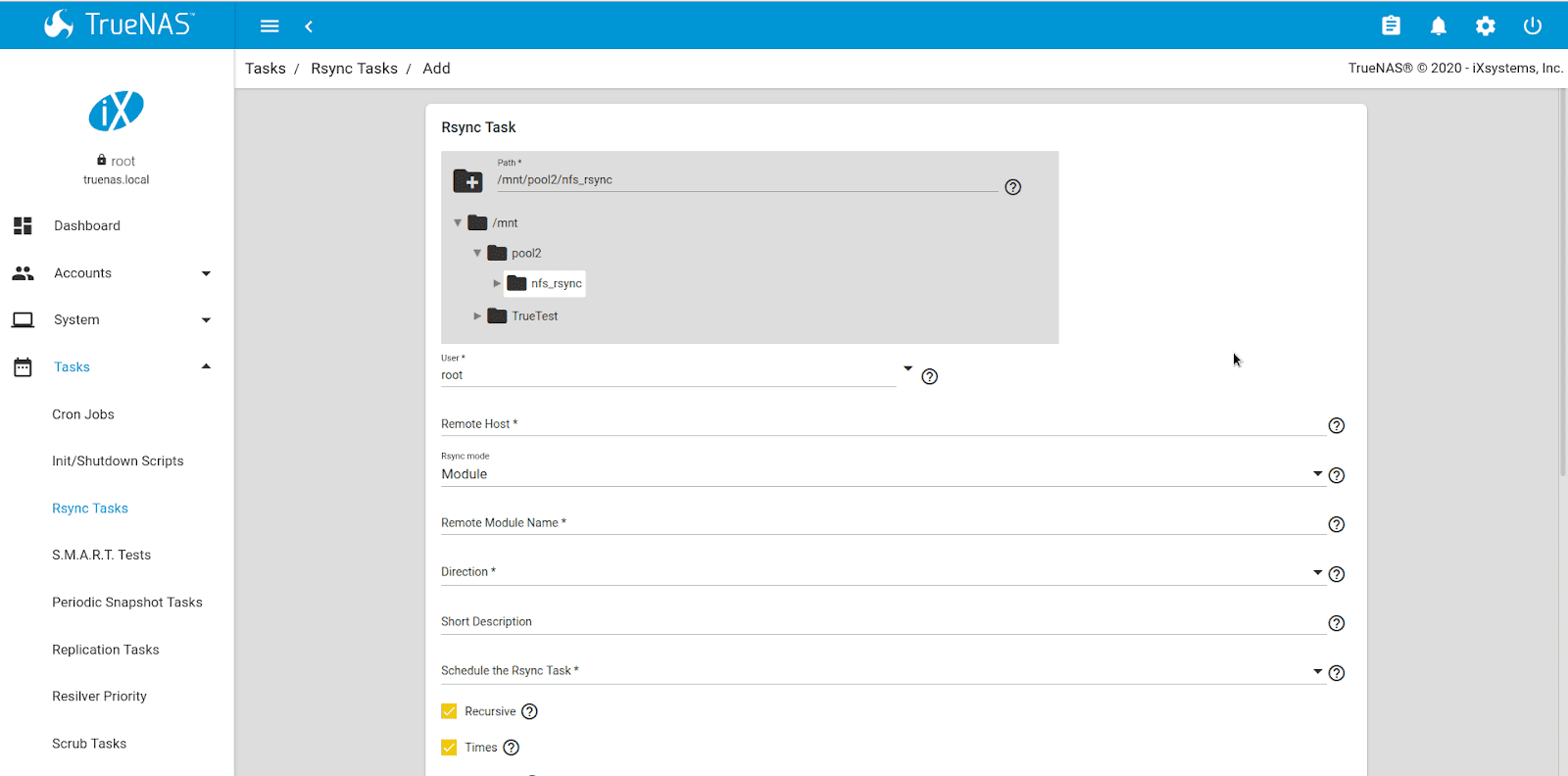Click the Rsync Tasks breadcrumb link
This screenshot has height=776, width=1568.
354,69
